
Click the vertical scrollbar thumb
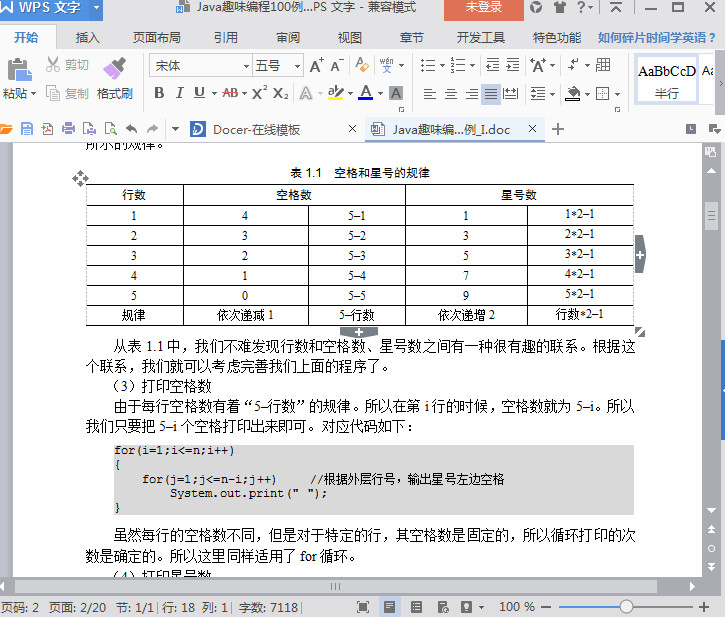coord(711,216)
